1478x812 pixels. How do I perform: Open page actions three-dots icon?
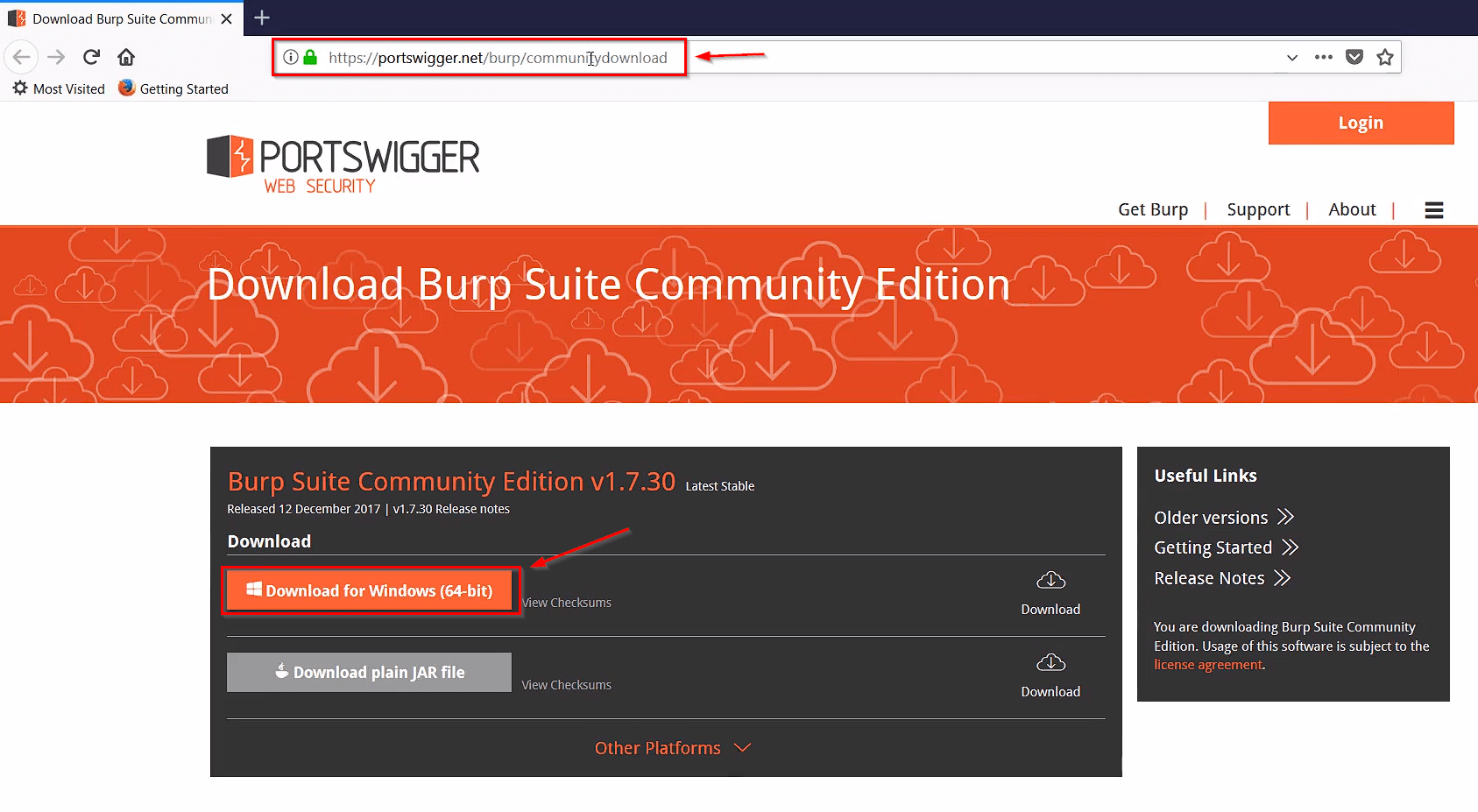1323,57
